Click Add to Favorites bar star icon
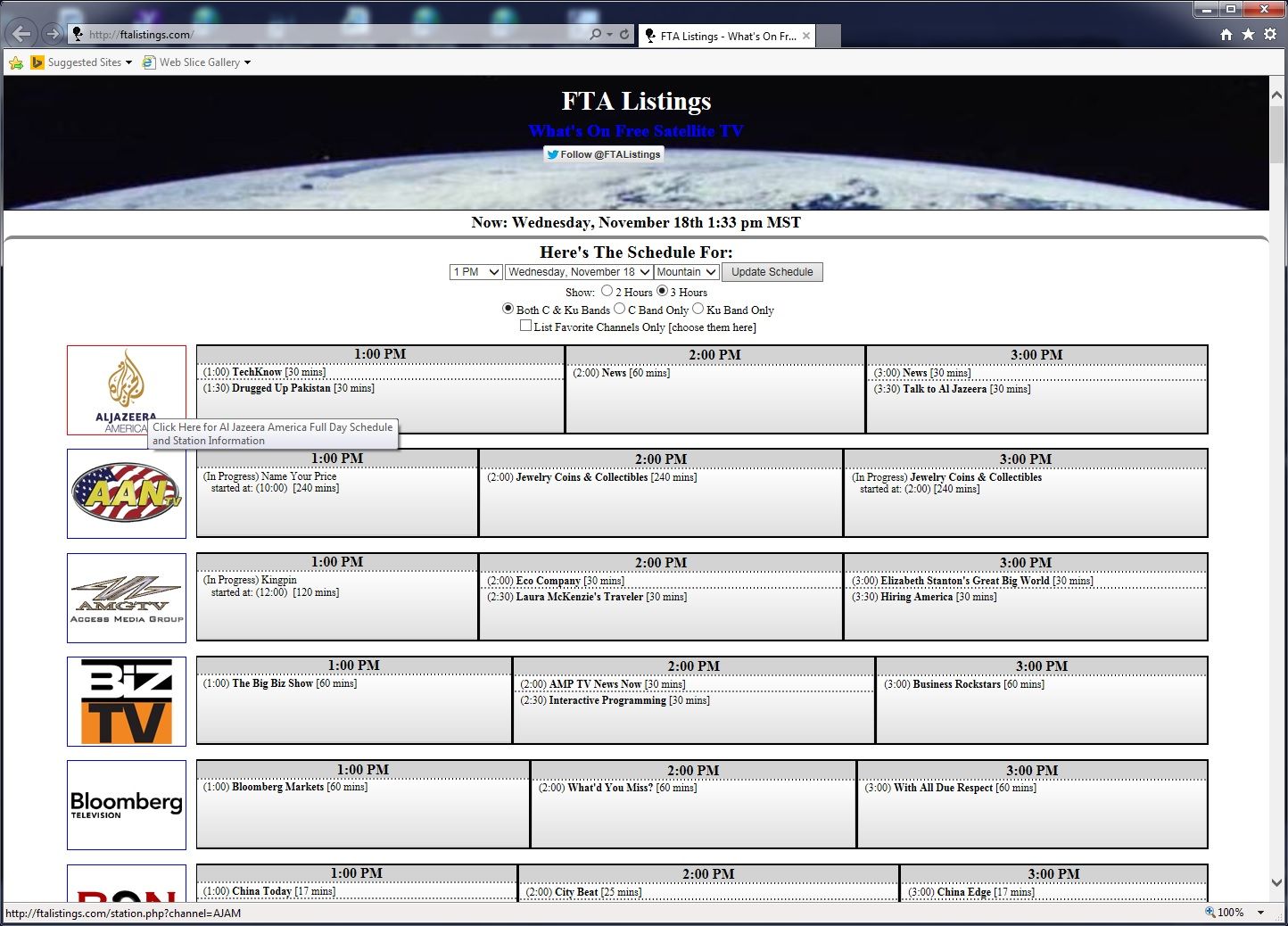This screenshot has height=926, width=1288. pos(15,62)
